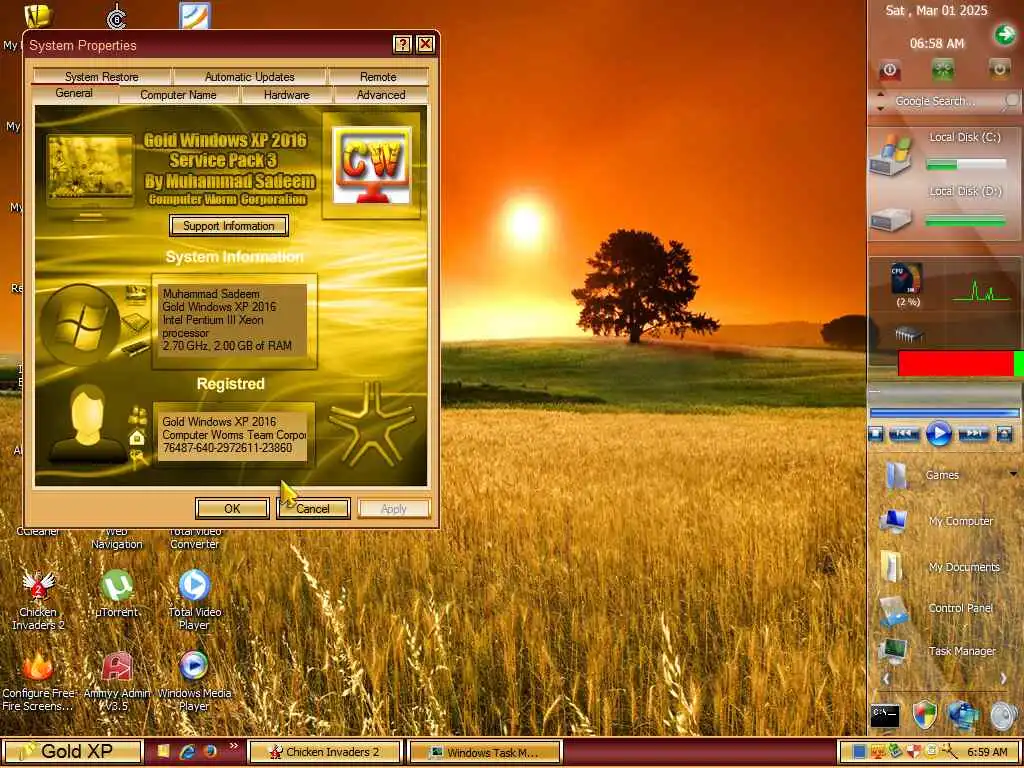
Task: Open Local Disk (C:) drive icon
Action: 889,155
